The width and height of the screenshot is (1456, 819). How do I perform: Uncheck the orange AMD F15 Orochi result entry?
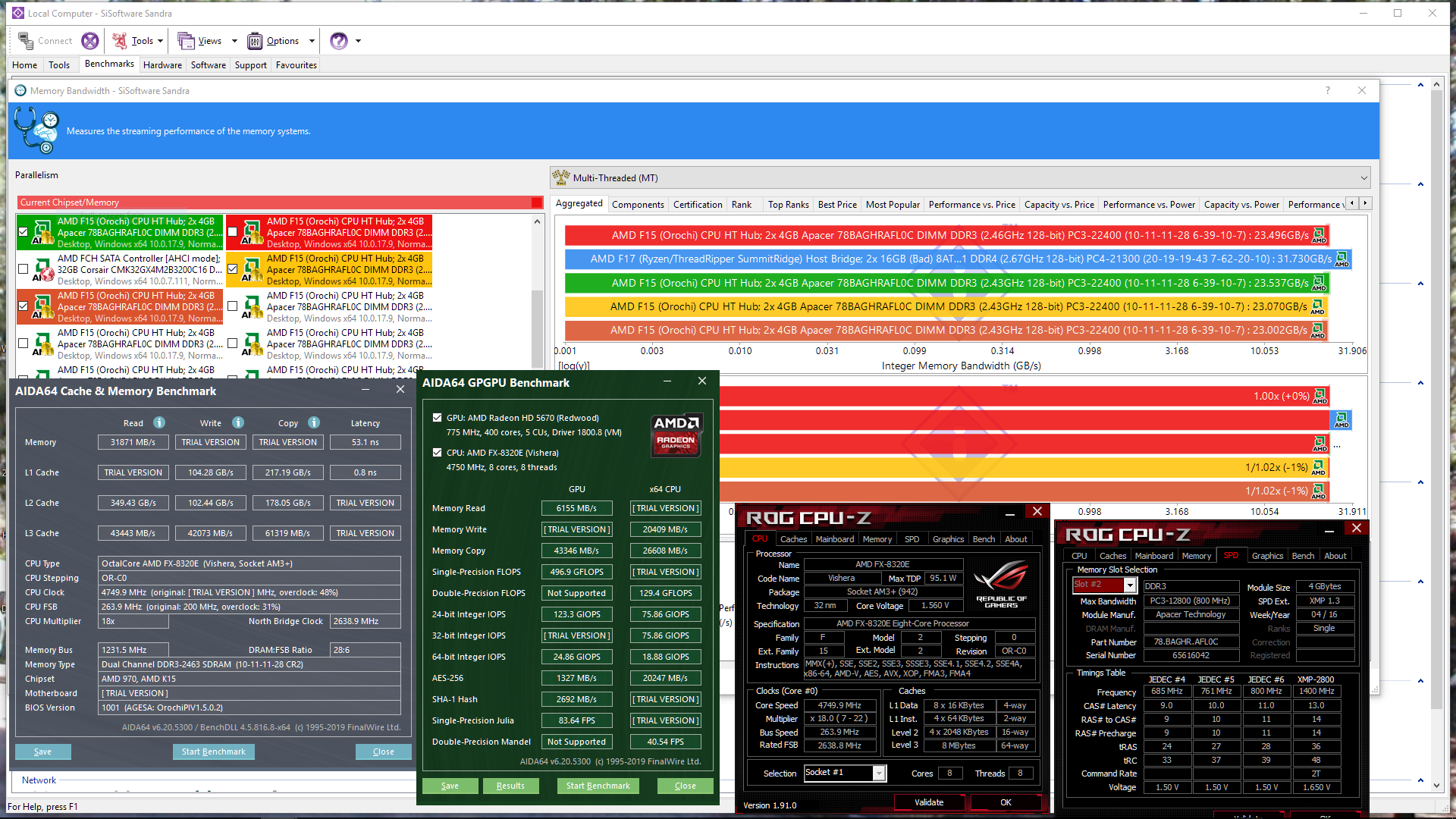click(24, 306)
